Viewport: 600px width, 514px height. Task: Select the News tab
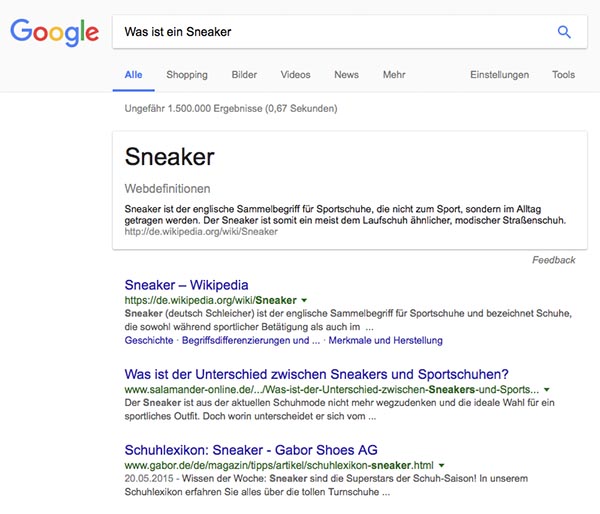click(347, 75)
